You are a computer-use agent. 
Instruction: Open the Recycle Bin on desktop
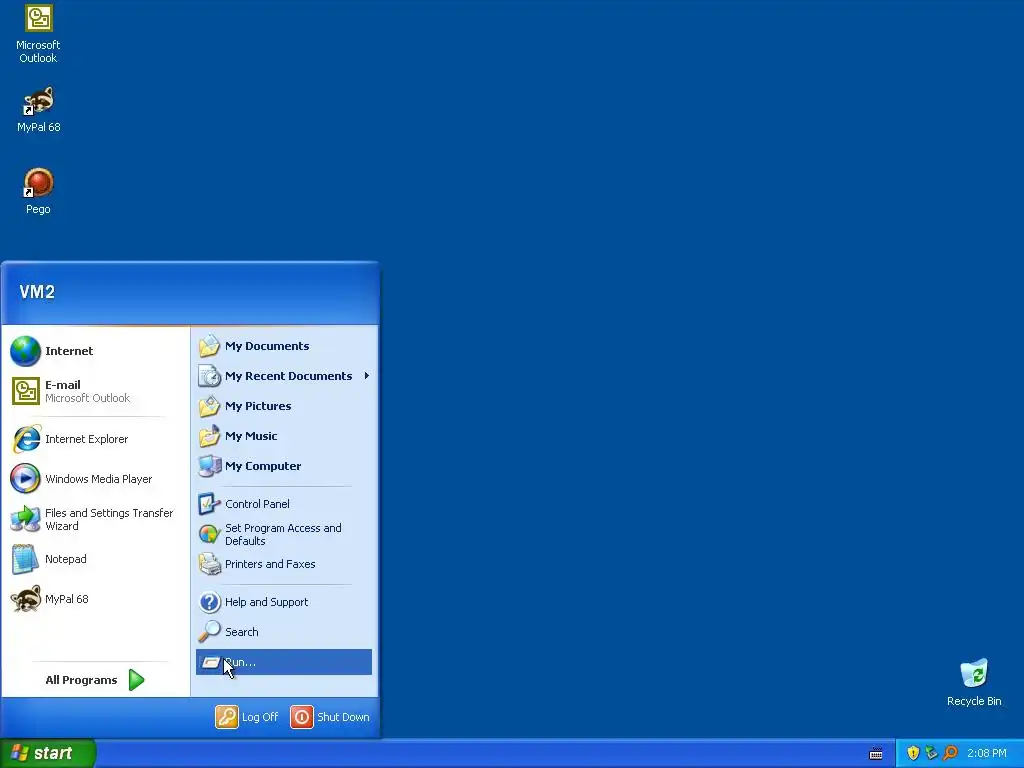[974, 683]
